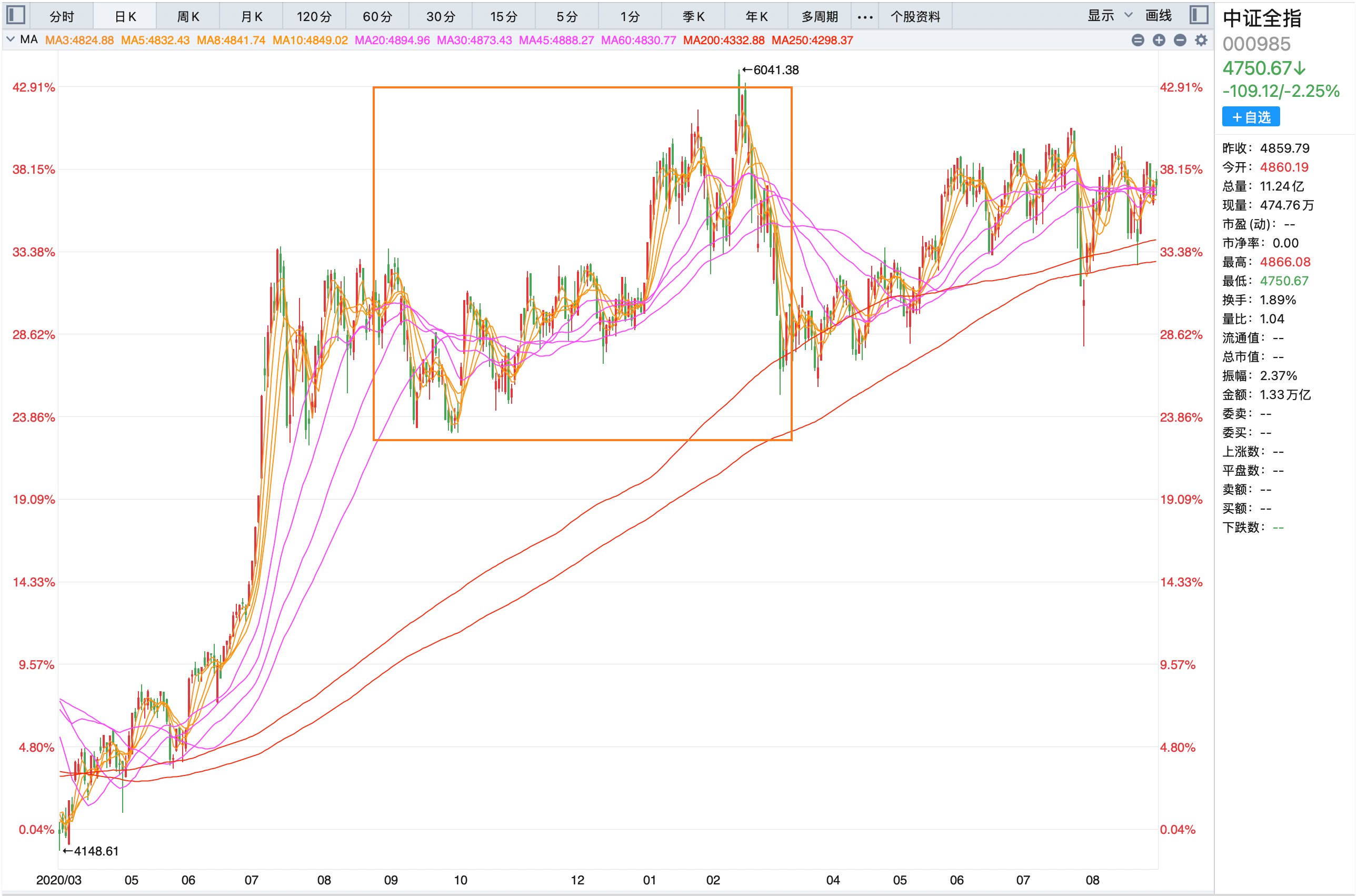Switch to the 分时 tab
Image resolution: width=1357 pixels, height=896 pixels.
click(x=61, y=16)
